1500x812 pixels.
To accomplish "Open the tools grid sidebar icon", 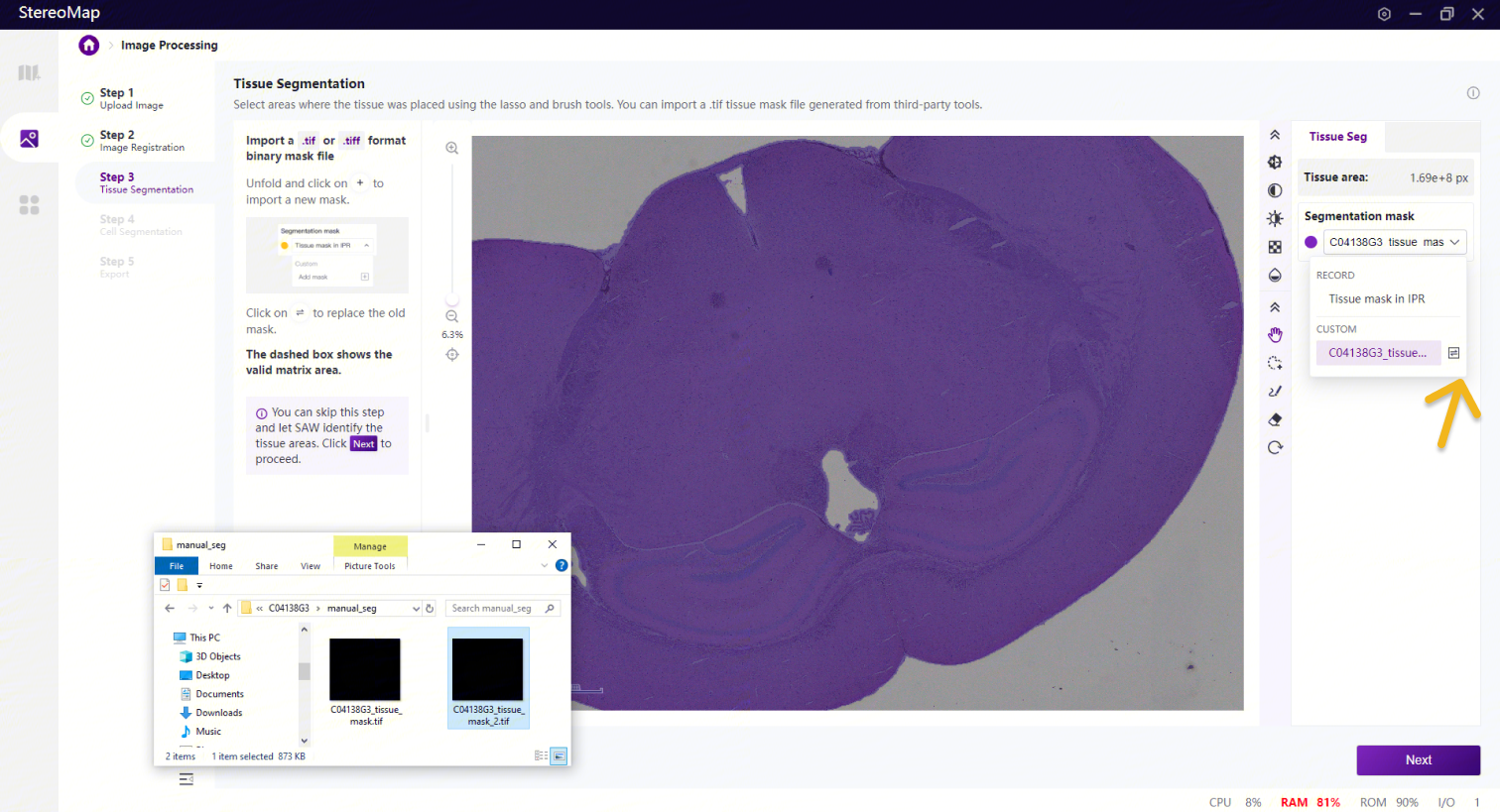I will tap(29, 204).
